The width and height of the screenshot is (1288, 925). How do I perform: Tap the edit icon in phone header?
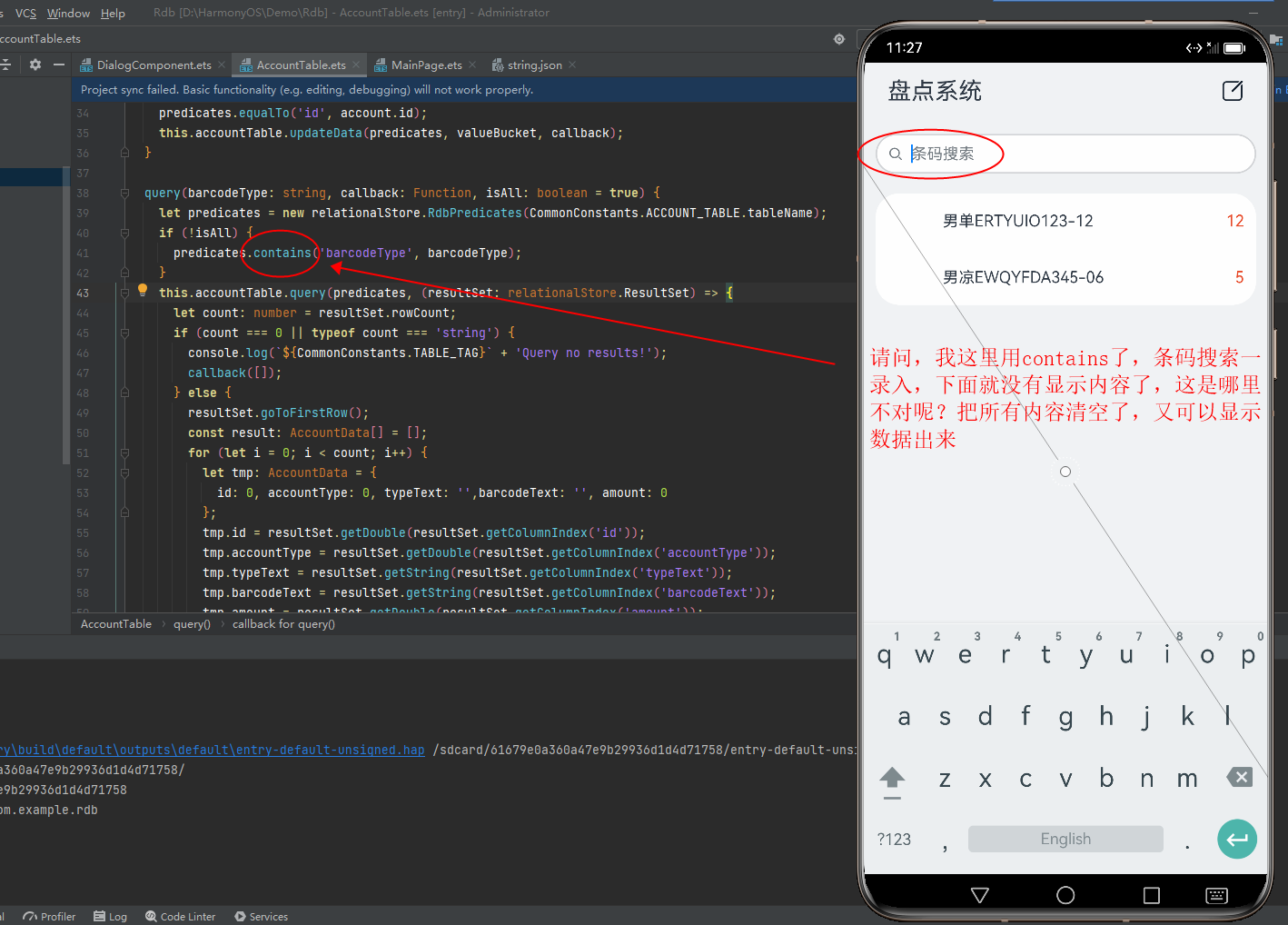coord(1233,91)
